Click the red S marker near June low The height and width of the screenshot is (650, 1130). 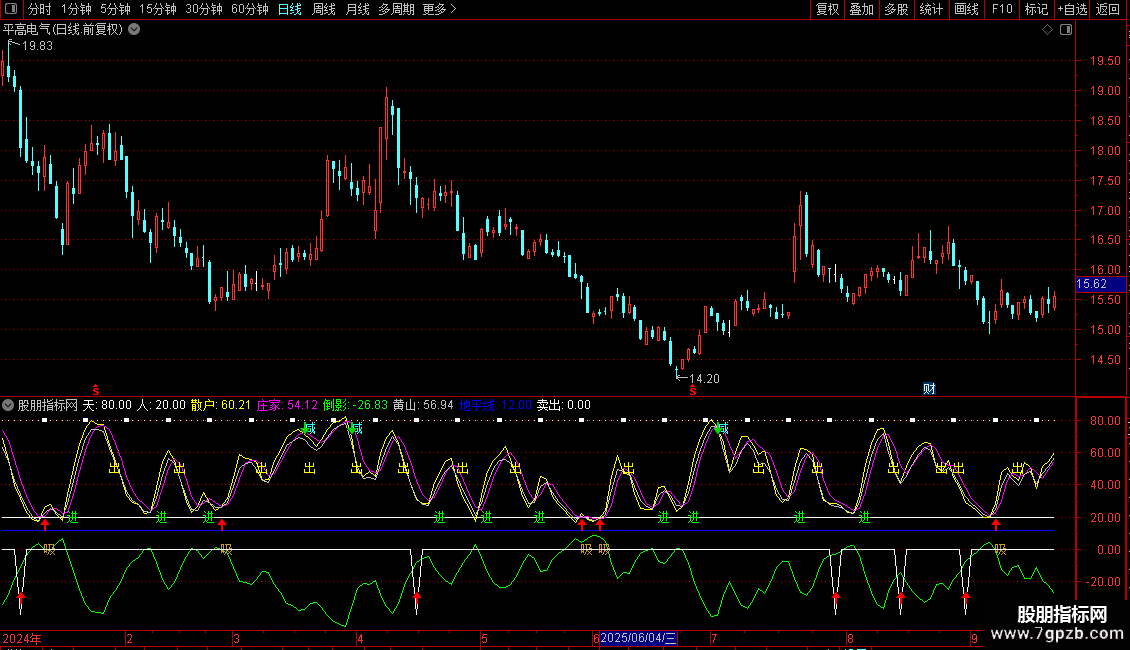tap(693, 390)
